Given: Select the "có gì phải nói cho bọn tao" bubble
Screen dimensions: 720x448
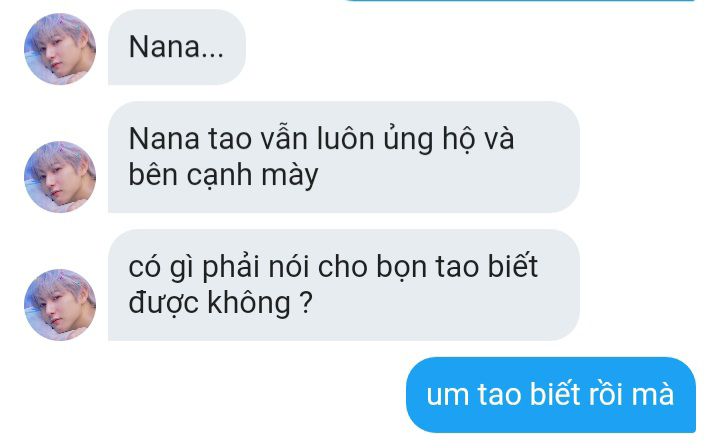Looking at the screenshot, I should pos(343,285).
